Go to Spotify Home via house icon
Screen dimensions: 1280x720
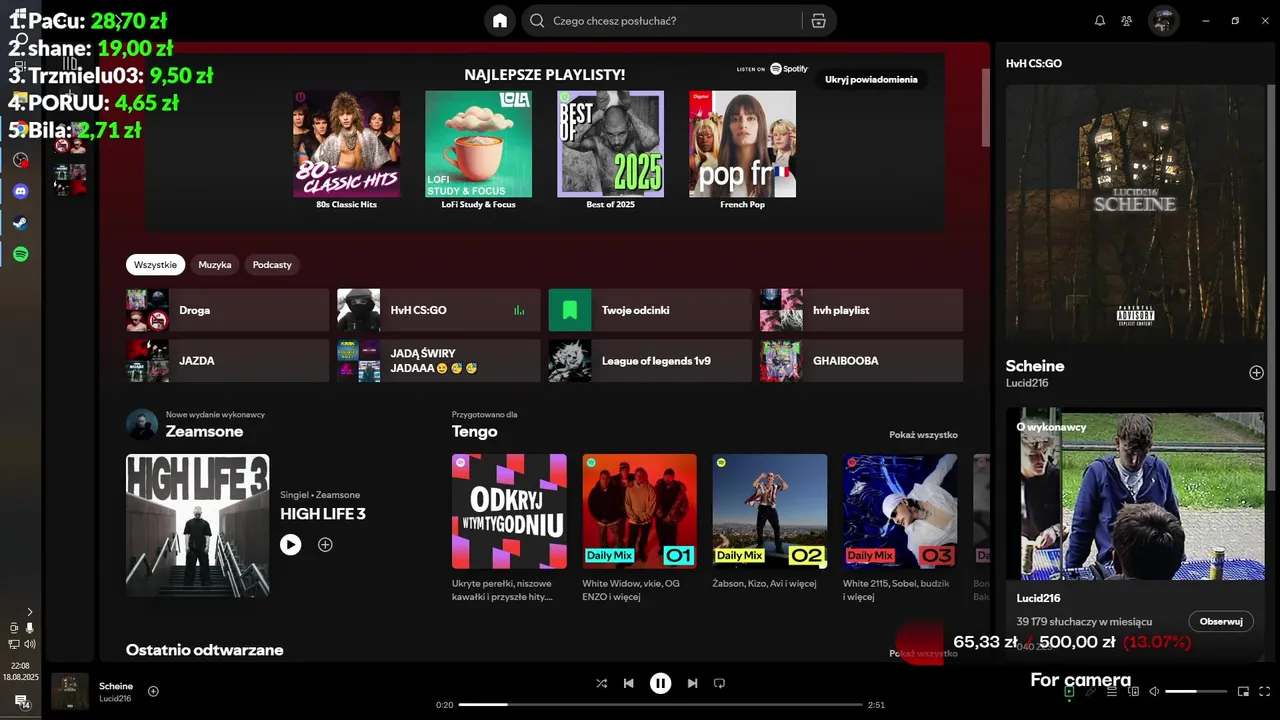pyautogui.click(x=499, y=21)
